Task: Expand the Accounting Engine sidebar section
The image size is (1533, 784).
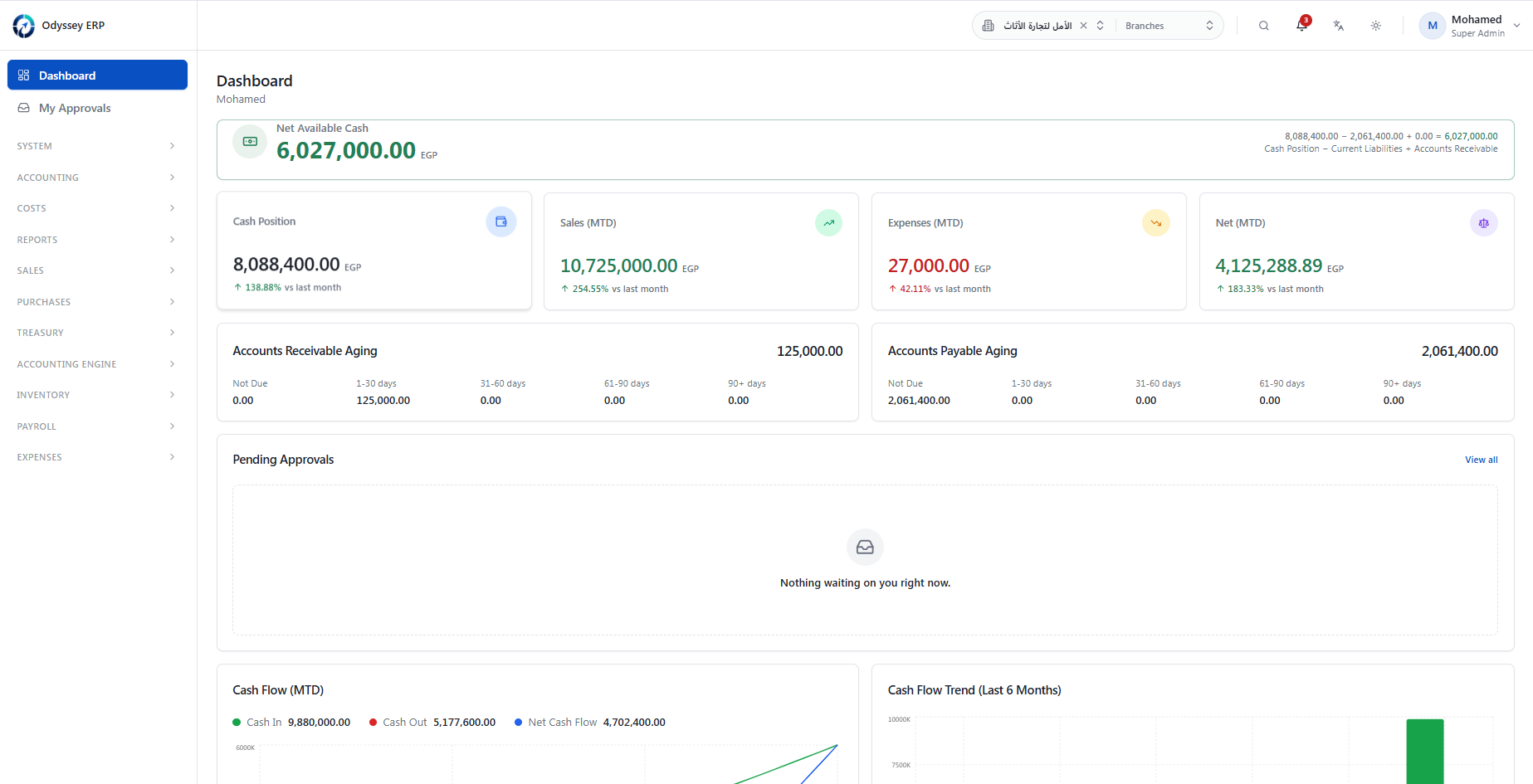Action: (x=97, y=364)
